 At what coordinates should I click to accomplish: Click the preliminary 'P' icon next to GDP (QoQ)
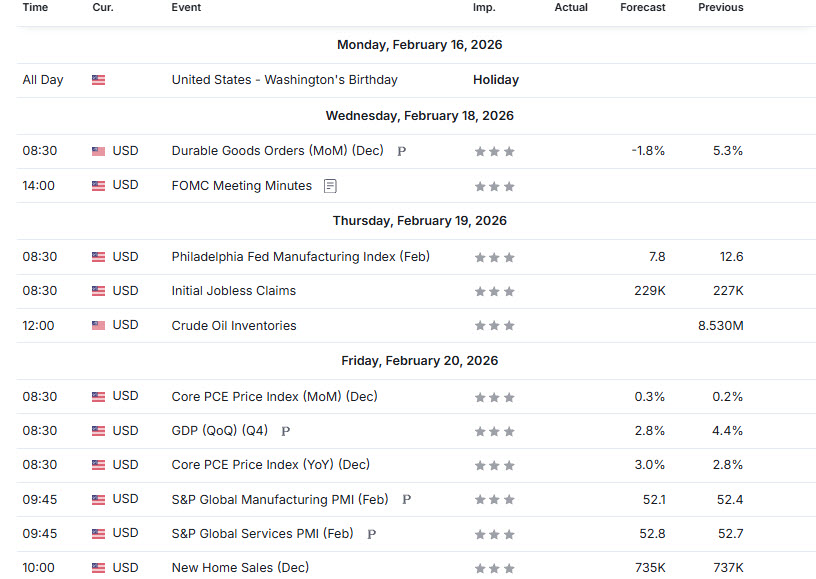(286, 432)
